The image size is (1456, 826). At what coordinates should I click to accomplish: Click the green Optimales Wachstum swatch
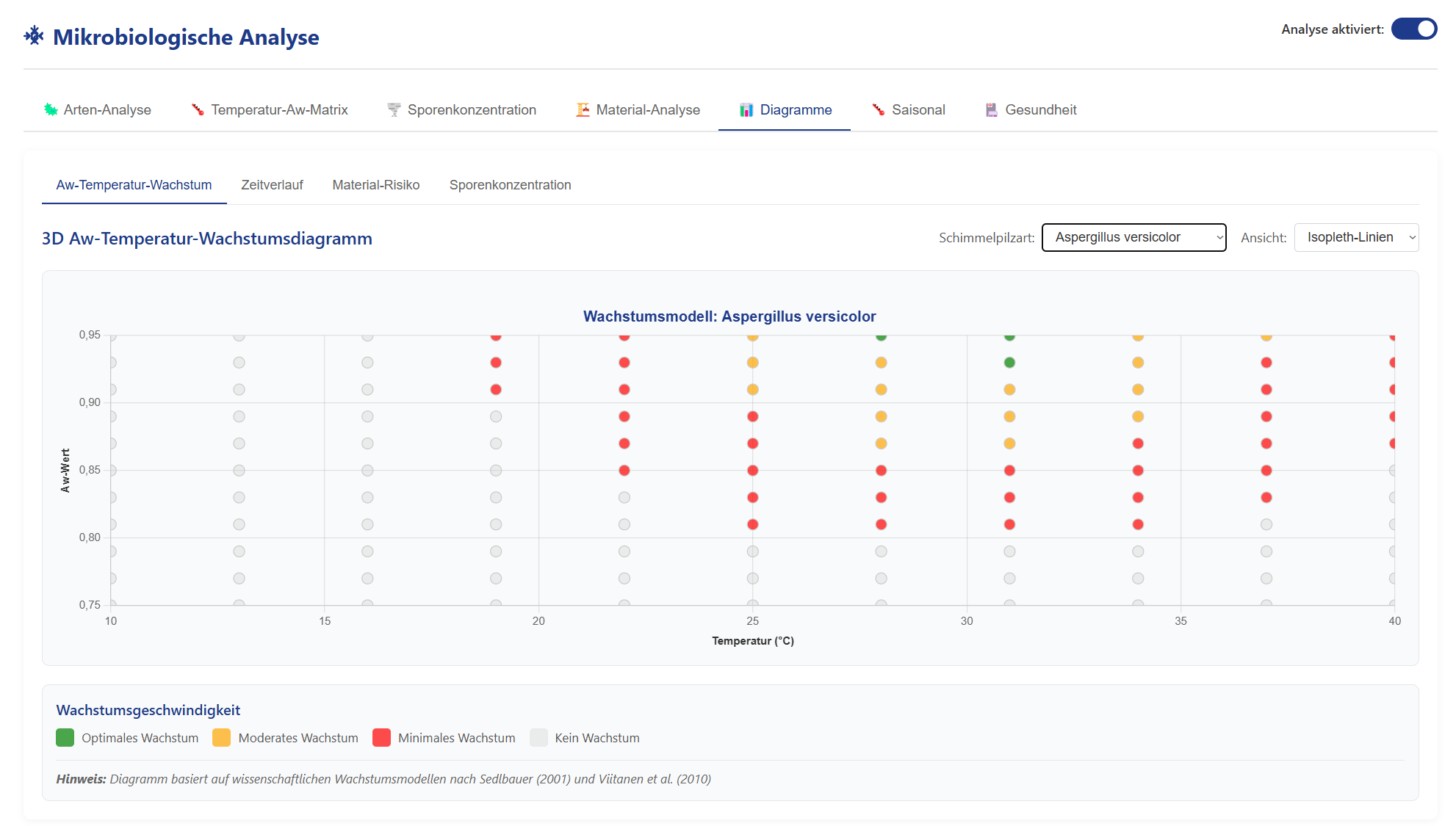[x=65, y=737]
